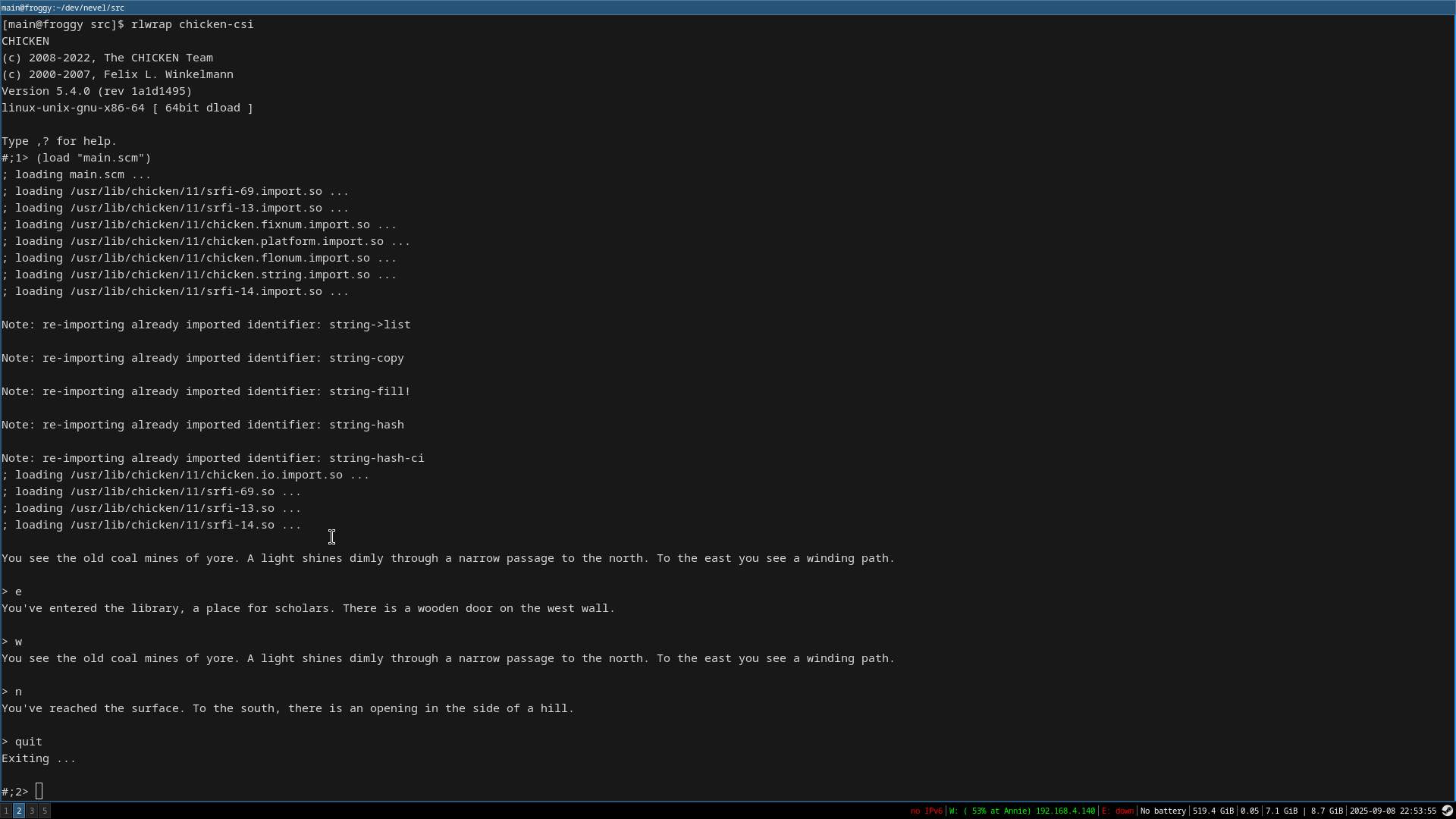Click the 'Exiting ...' output line
Image resolution: width=1456 pixels, height=819 pixels.
coord(39,758)
